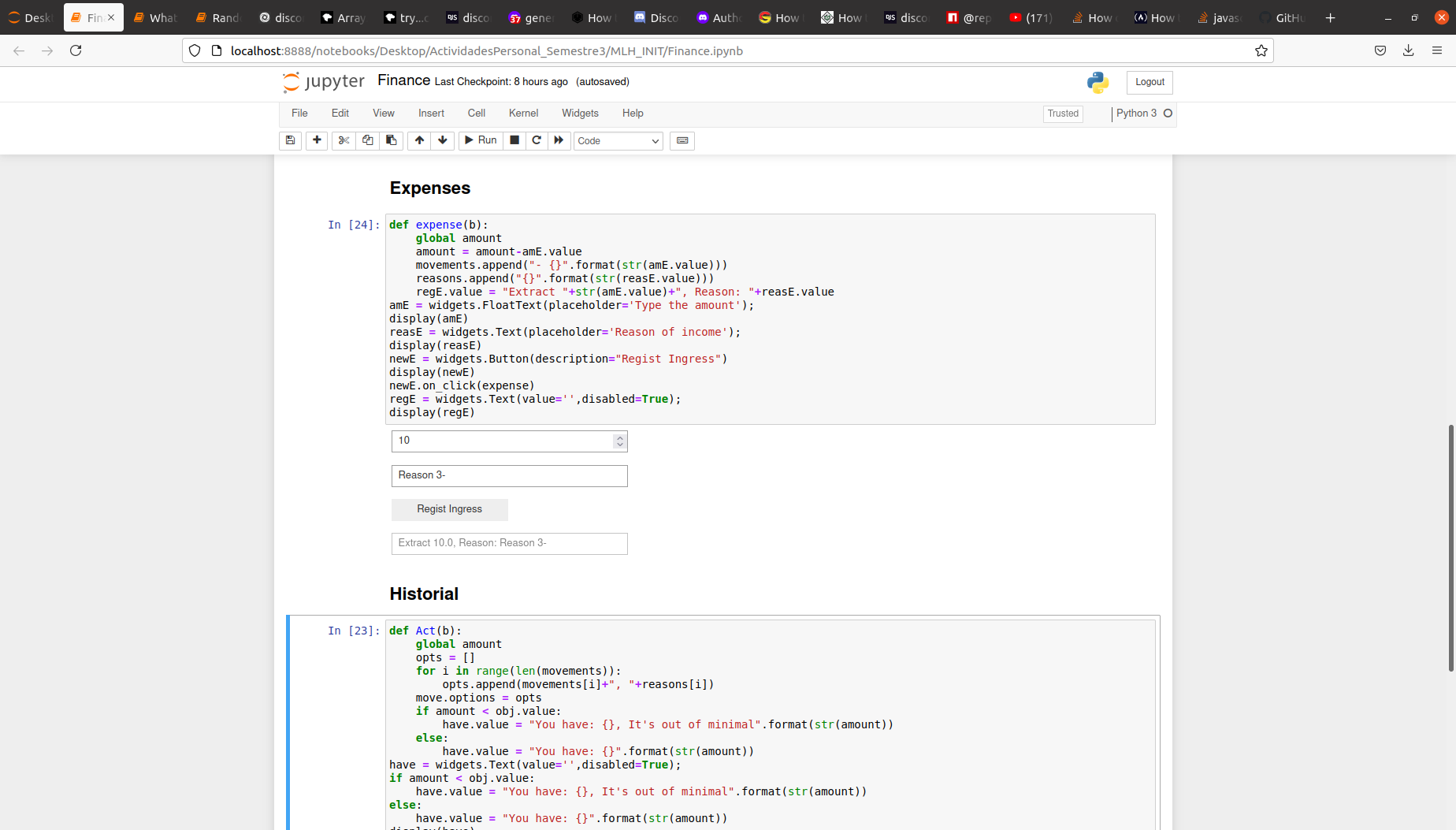Open the tracking protection shield icon
Screen dimensions: 1456x830
[195, 50]
